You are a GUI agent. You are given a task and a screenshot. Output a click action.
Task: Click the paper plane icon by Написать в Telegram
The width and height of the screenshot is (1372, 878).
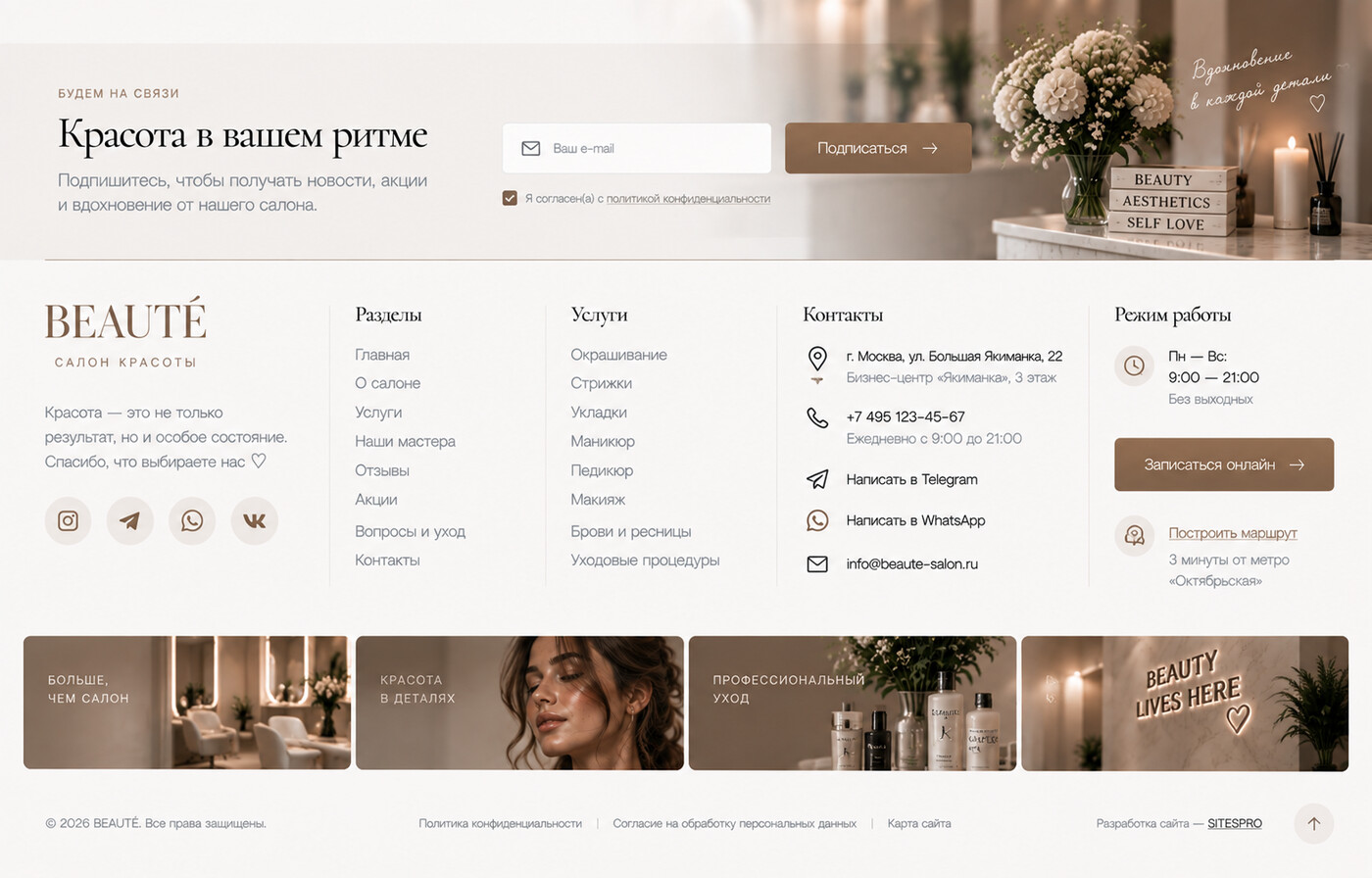click(817, 479)
